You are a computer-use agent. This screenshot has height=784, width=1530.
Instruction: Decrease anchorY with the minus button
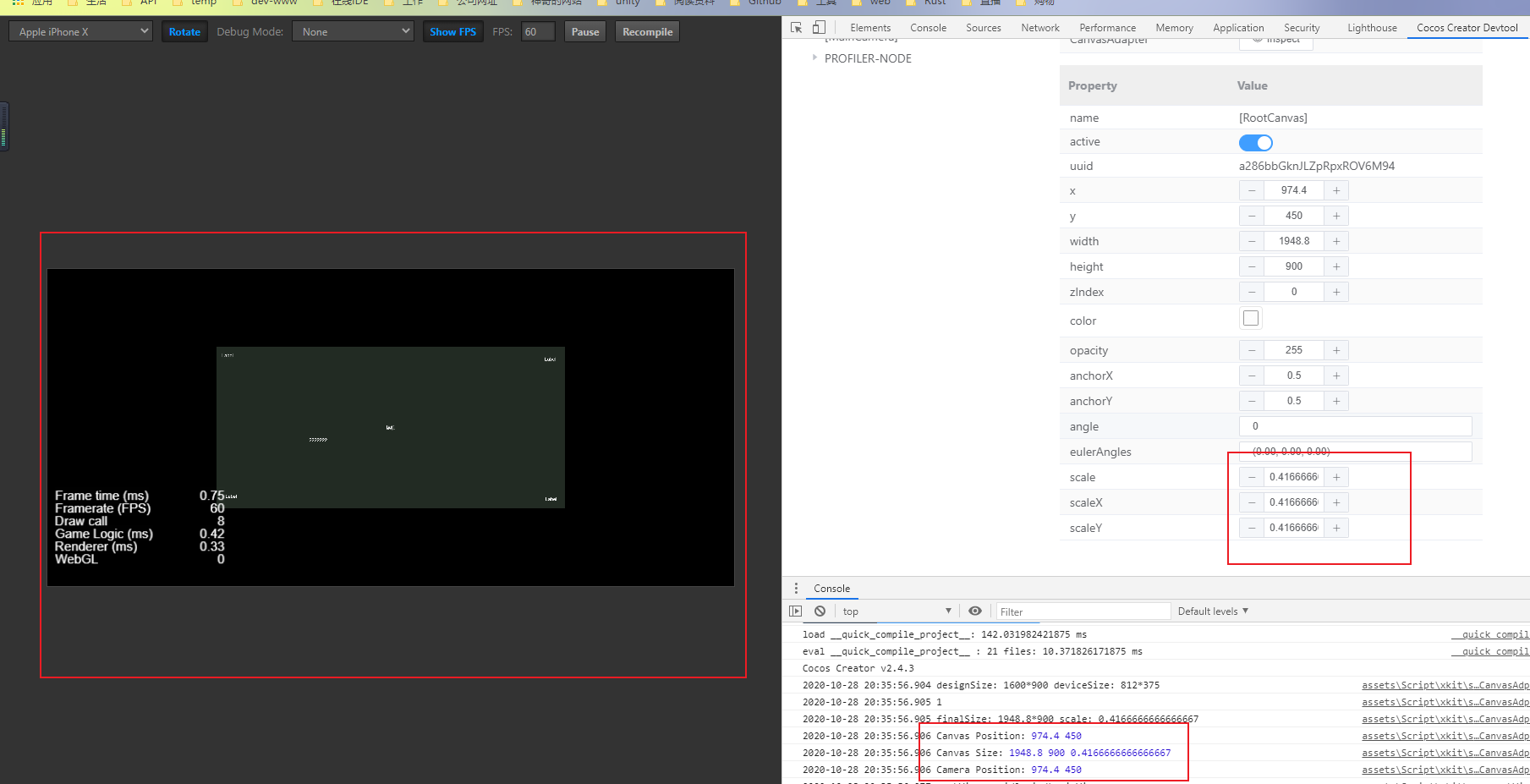pos(1252,401)
